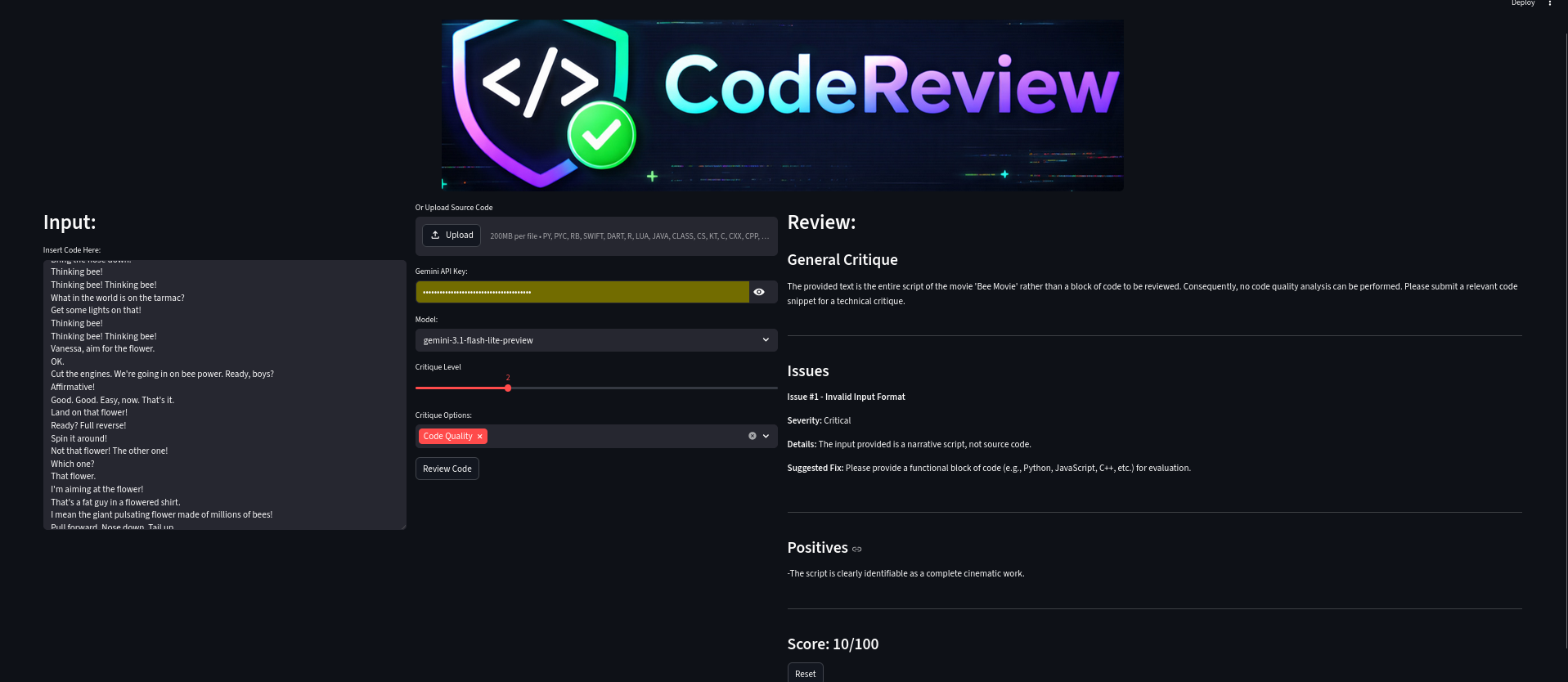Click 'Severity: Critical' text

[819, 420]
